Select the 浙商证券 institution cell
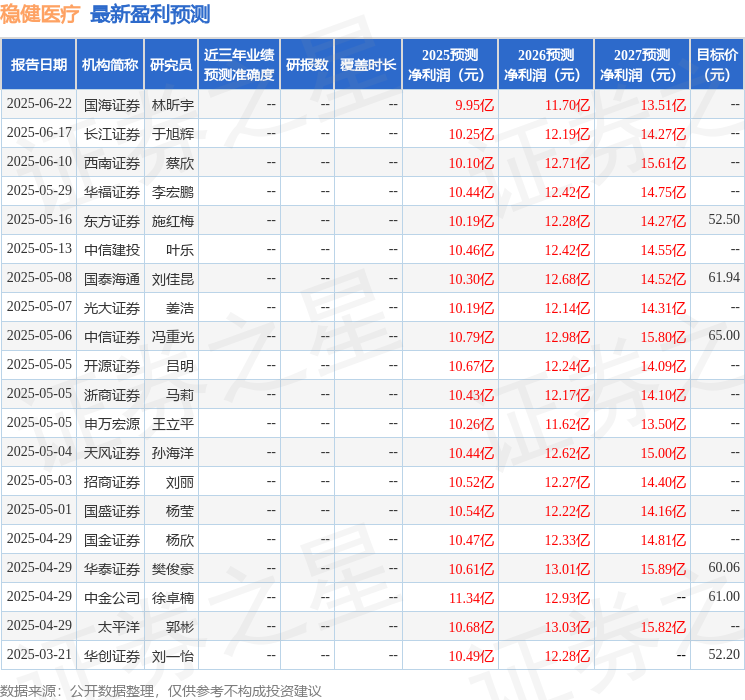The height and width of the screenshot is (700, 745). pyautogui.click(x=112, y=395)
